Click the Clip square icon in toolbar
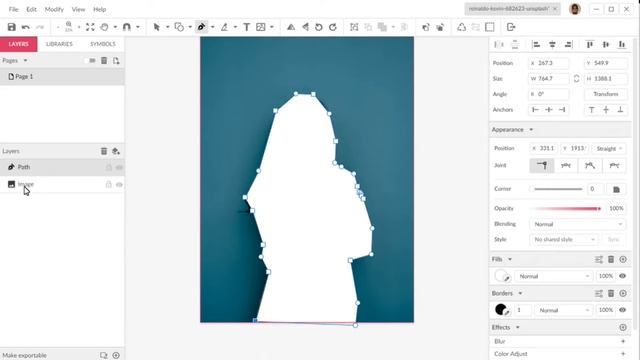 click(x=490, y=27)
